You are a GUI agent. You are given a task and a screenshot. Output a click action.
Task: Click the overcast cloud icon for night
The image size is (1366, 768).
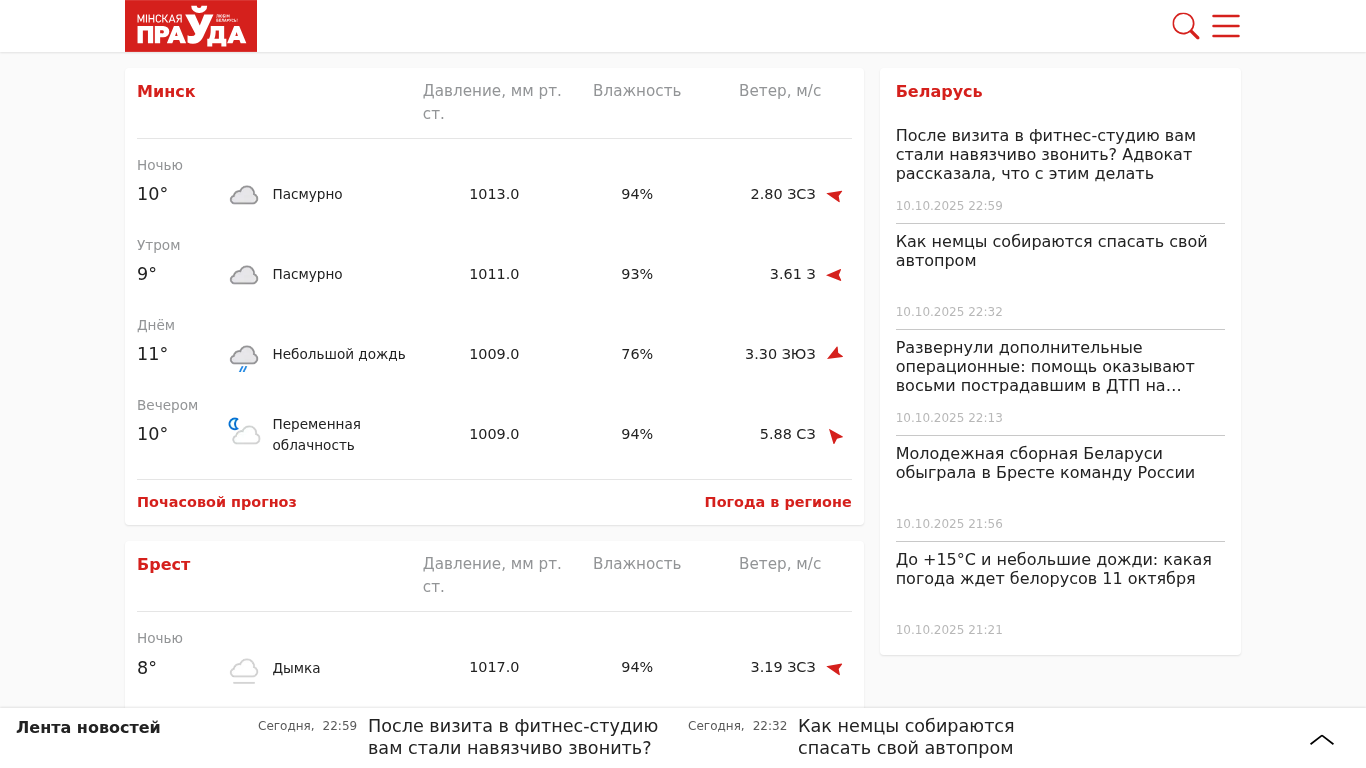click(x=244, y=195)
